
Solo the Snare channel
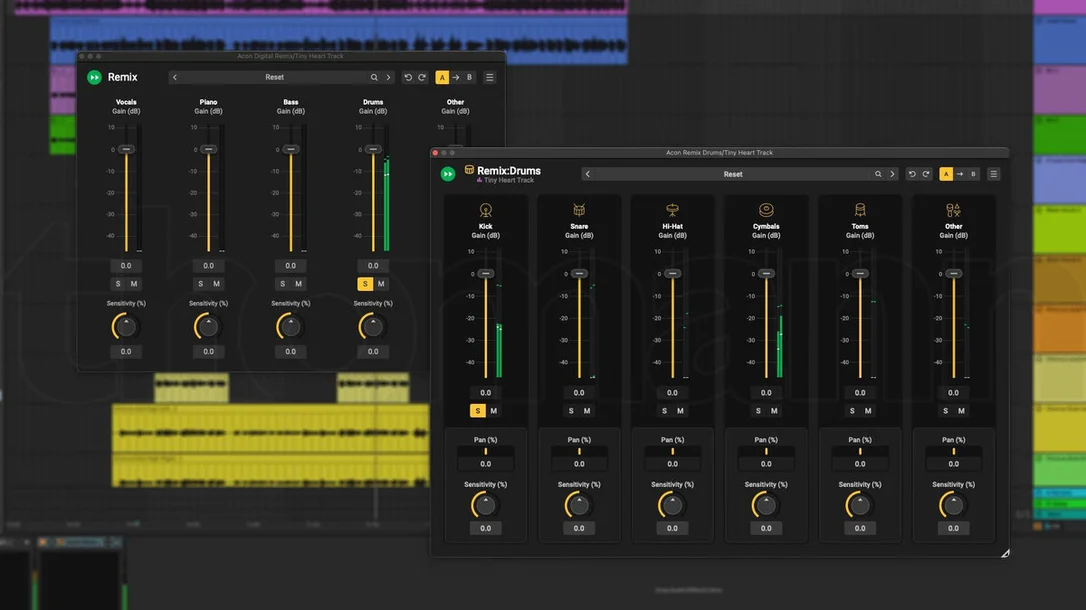pos(571,411)
